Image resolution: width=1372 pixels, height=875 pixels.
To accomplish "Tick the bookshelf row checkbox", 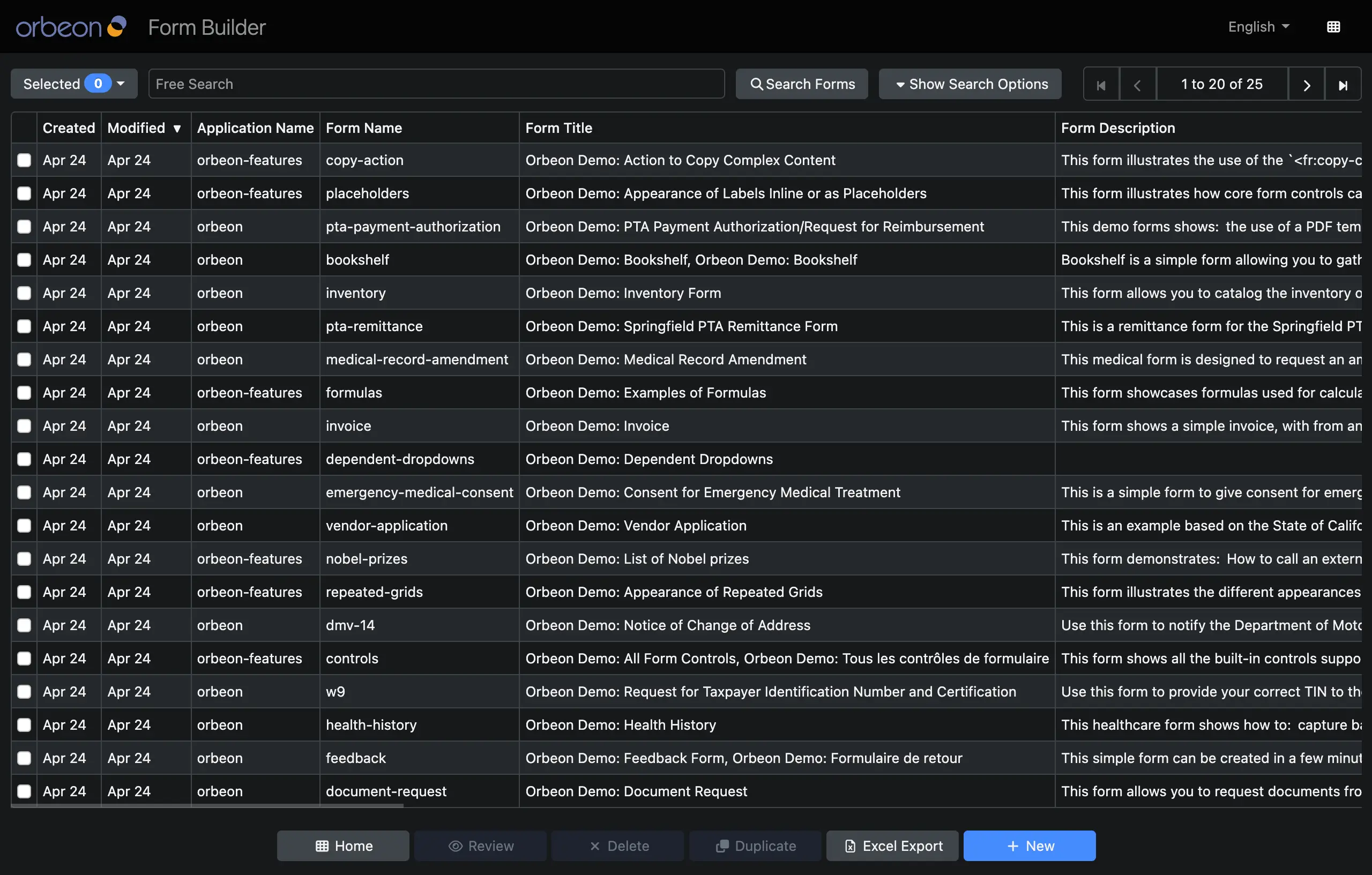I will (24, 260).
